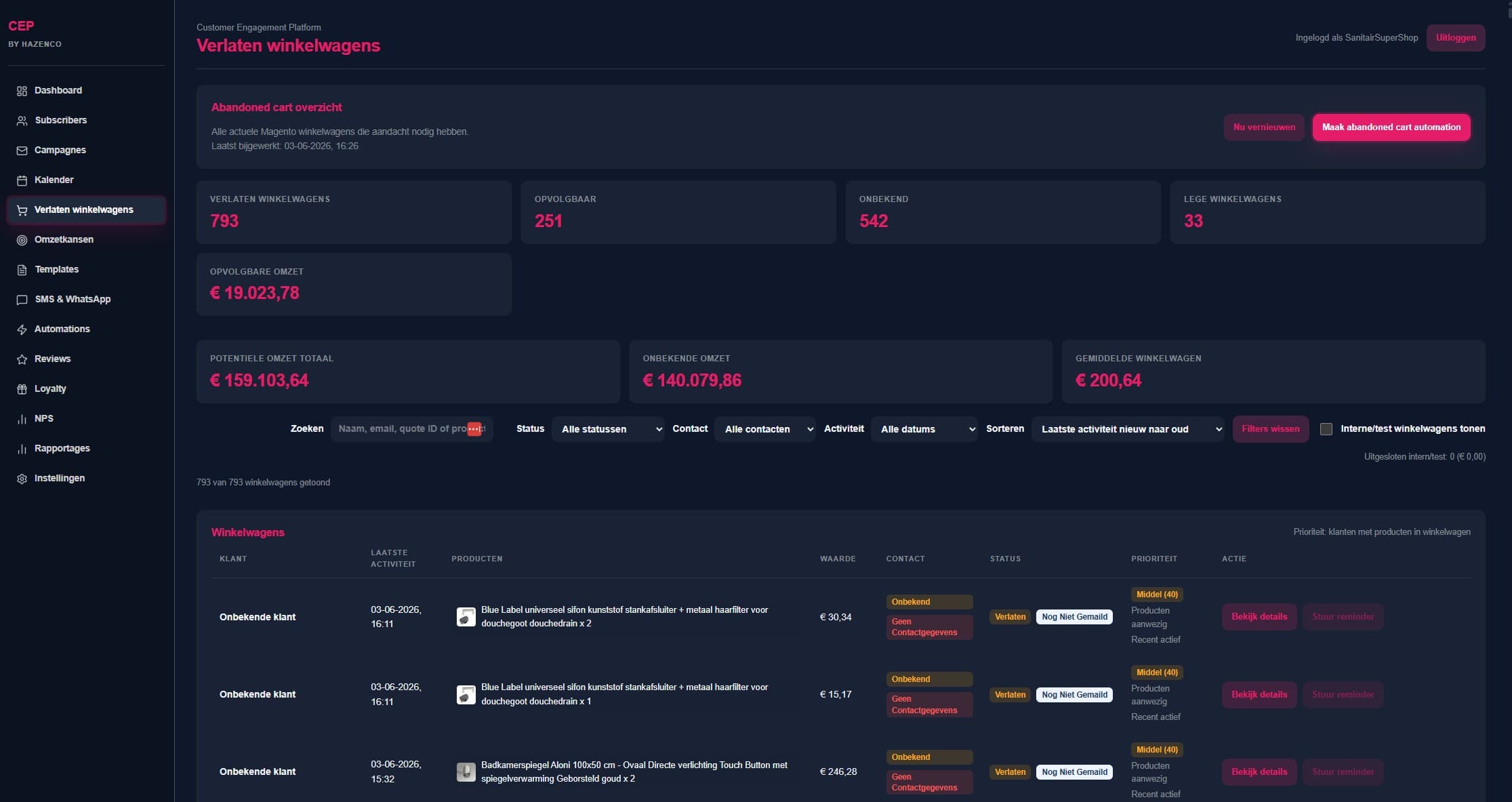Click 793 van 793 winkelwagens getoond text
1512x802 pixels.
pos(263,483)
